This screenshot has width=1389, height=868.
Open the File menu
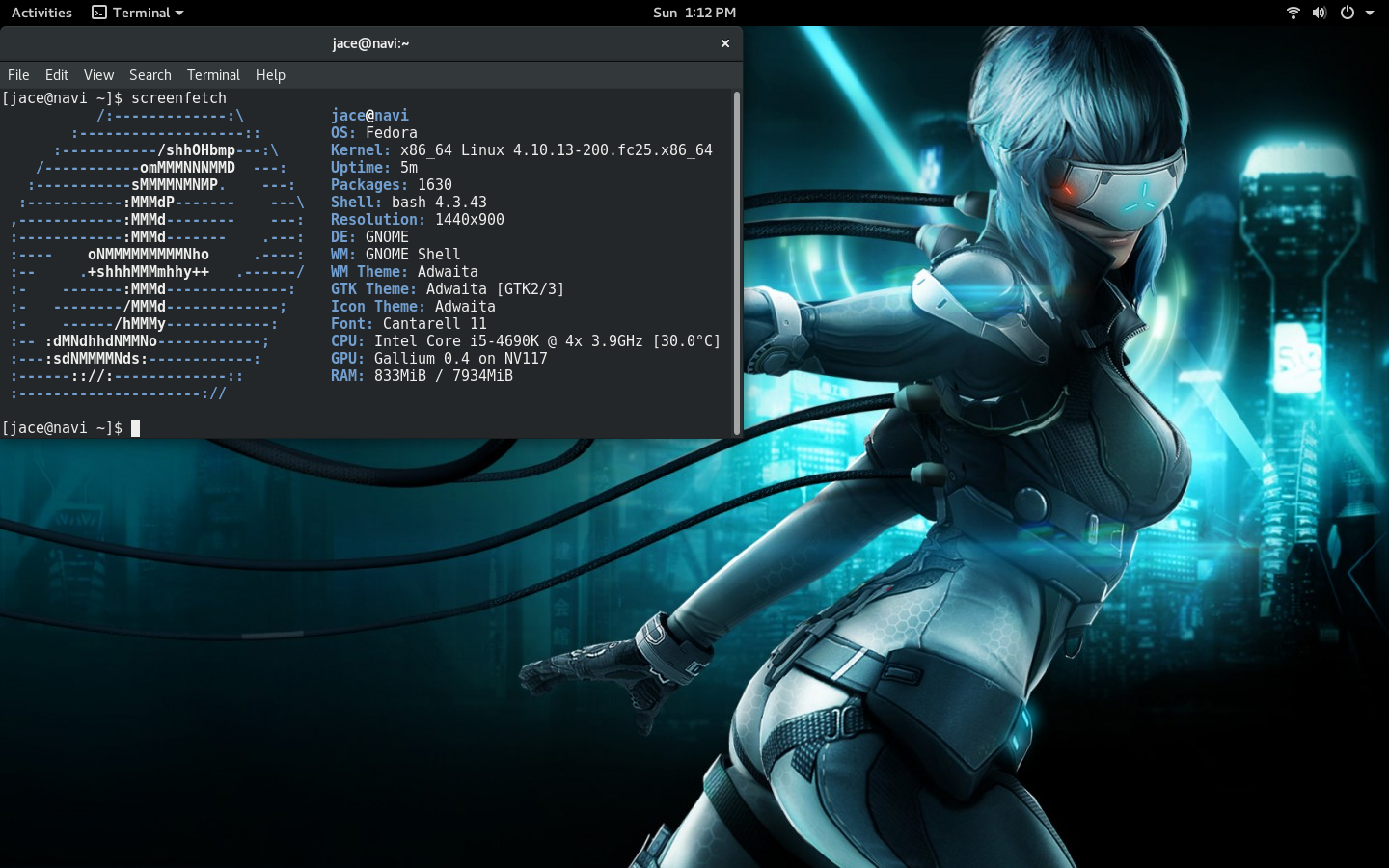pos(18,75)
